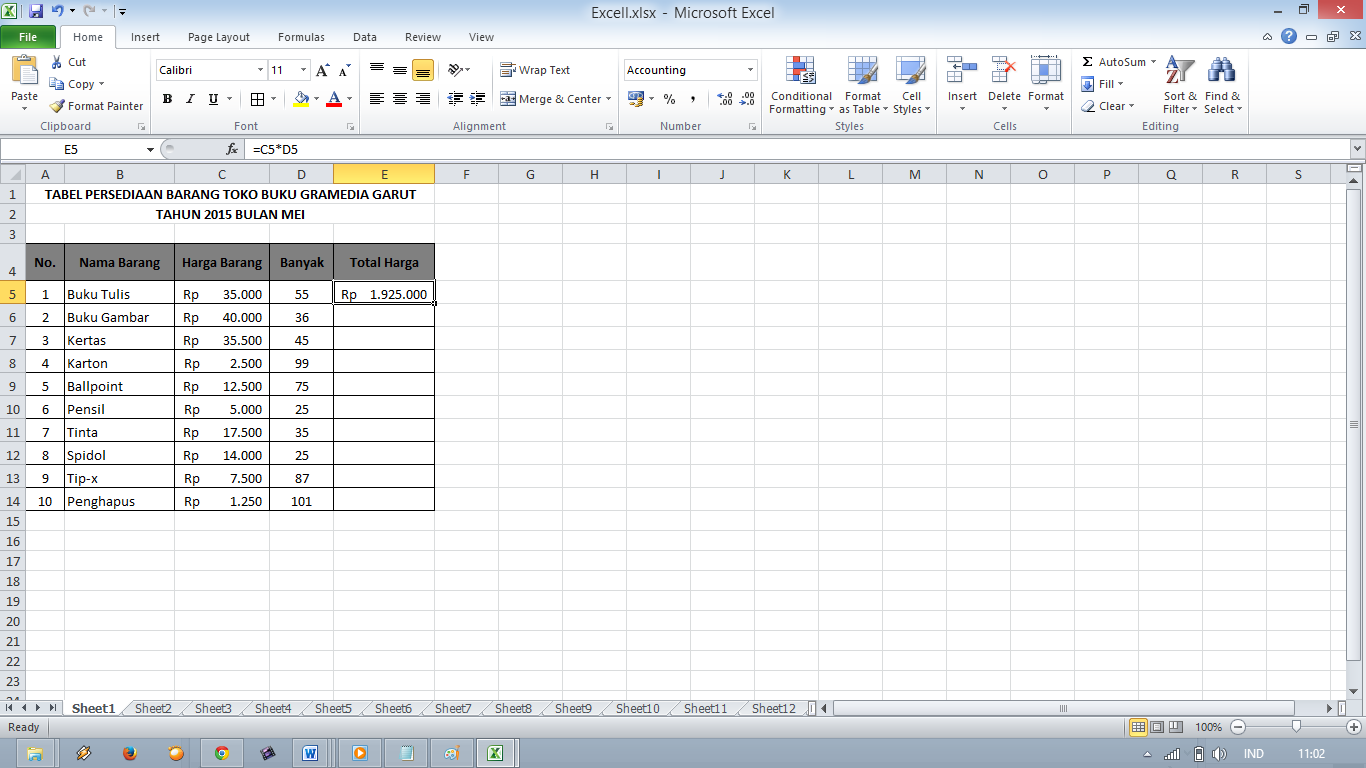Click AutoSum
This screenshot has height=768, width=1366.
pyautogui.click(x=1113, y=62)
